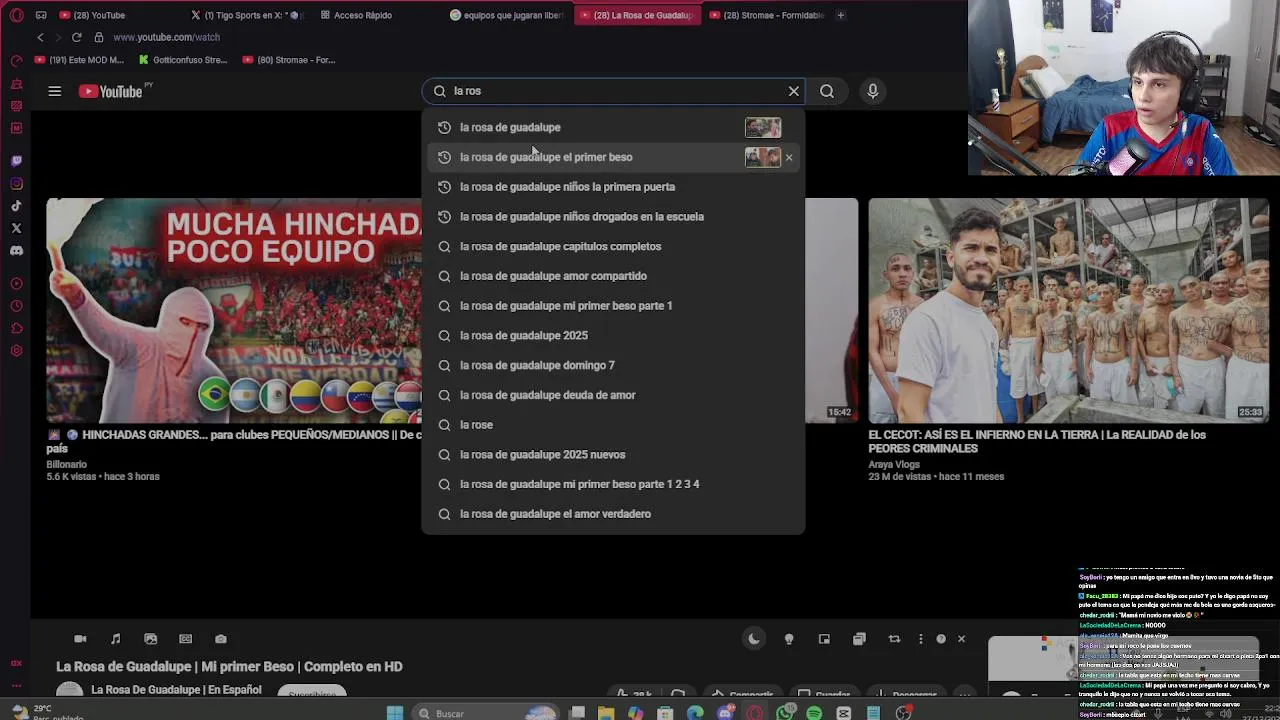Select suggestion 'niños la primera puerta'

pos(613,187)
